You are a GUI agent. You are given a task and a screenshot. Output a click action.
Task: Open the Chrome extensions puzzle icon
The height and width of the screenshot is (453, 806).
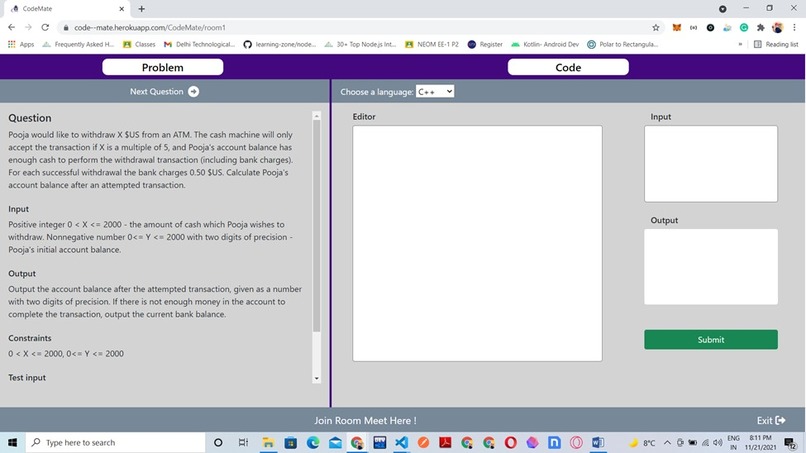761,28
